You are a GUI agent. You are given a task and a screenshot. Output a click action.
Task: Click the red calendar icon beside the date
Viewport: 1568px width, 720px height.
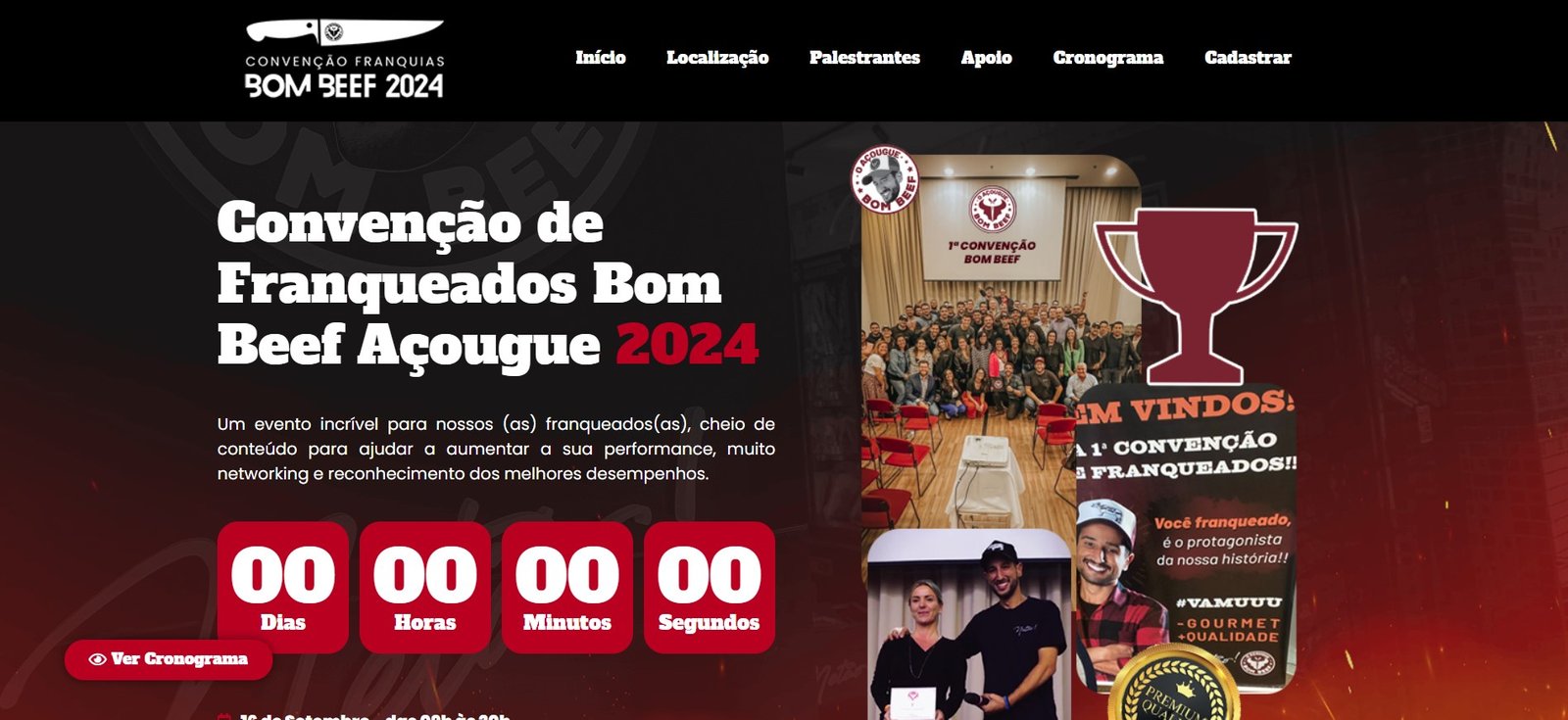tap(224, 717)
